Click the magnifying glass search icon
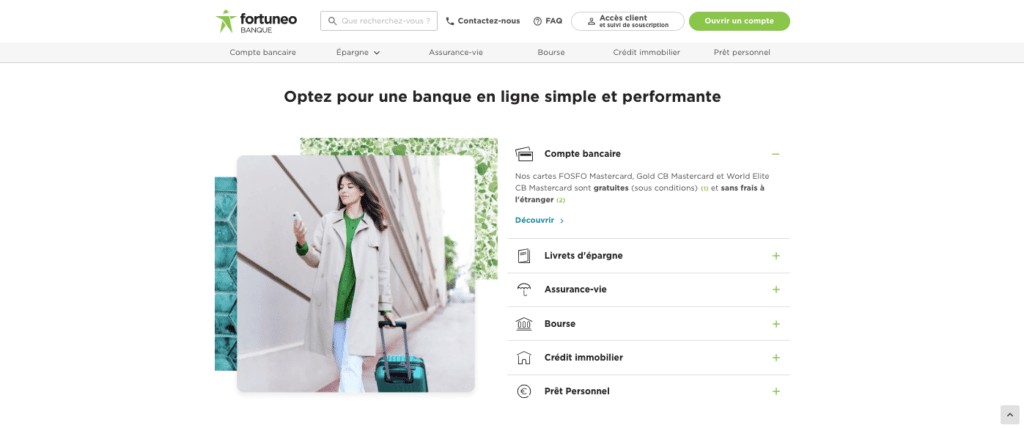Image resolution: width=1024 pixels, height=428 pixels. (x=332, y=21)
